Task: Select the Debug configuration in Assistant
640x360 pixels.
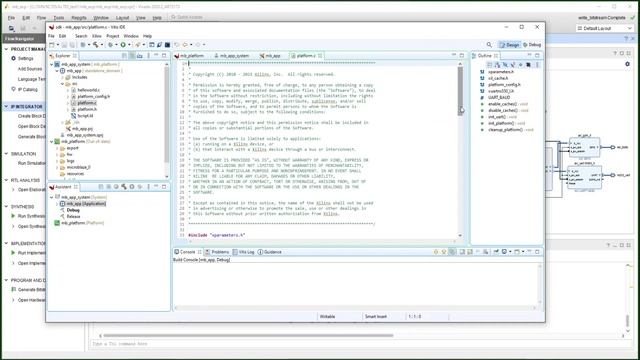Action: click(x=73, y=210)
